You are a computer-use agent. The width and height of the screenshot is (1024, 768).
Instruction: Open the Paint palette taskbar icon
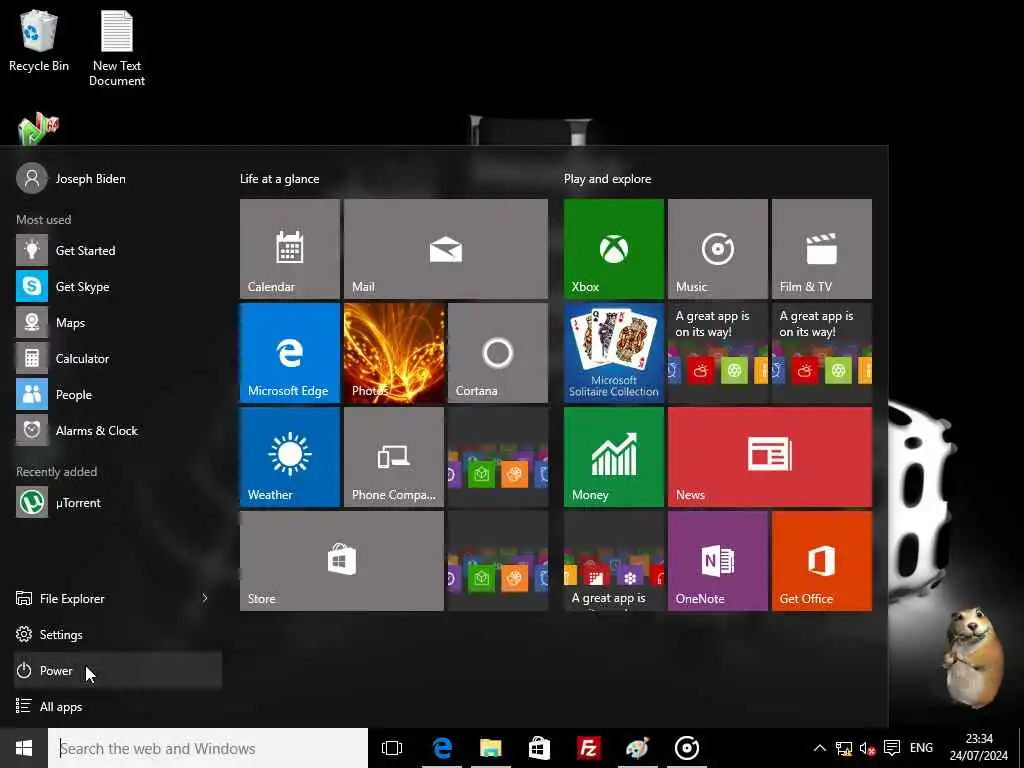[637, 748]
